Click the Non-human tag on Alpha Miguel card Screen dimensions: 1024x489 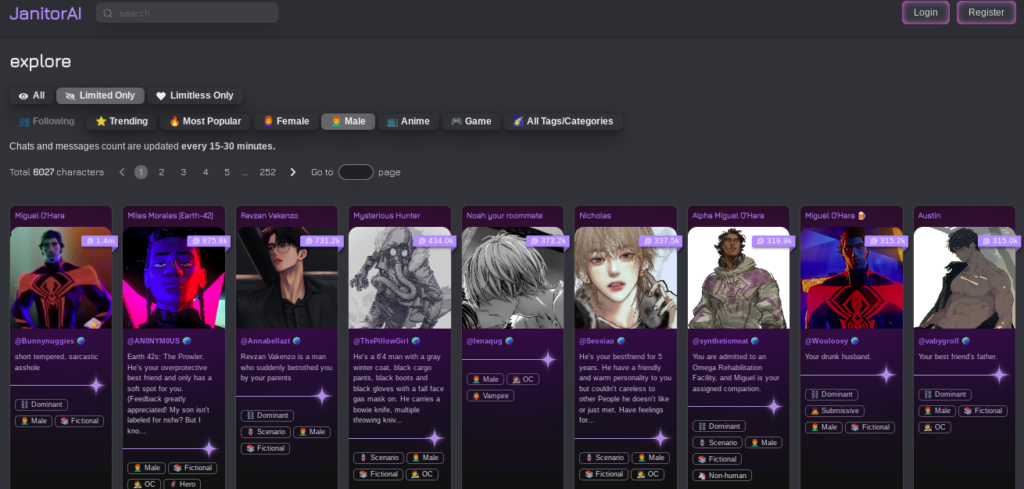(722, 475)
